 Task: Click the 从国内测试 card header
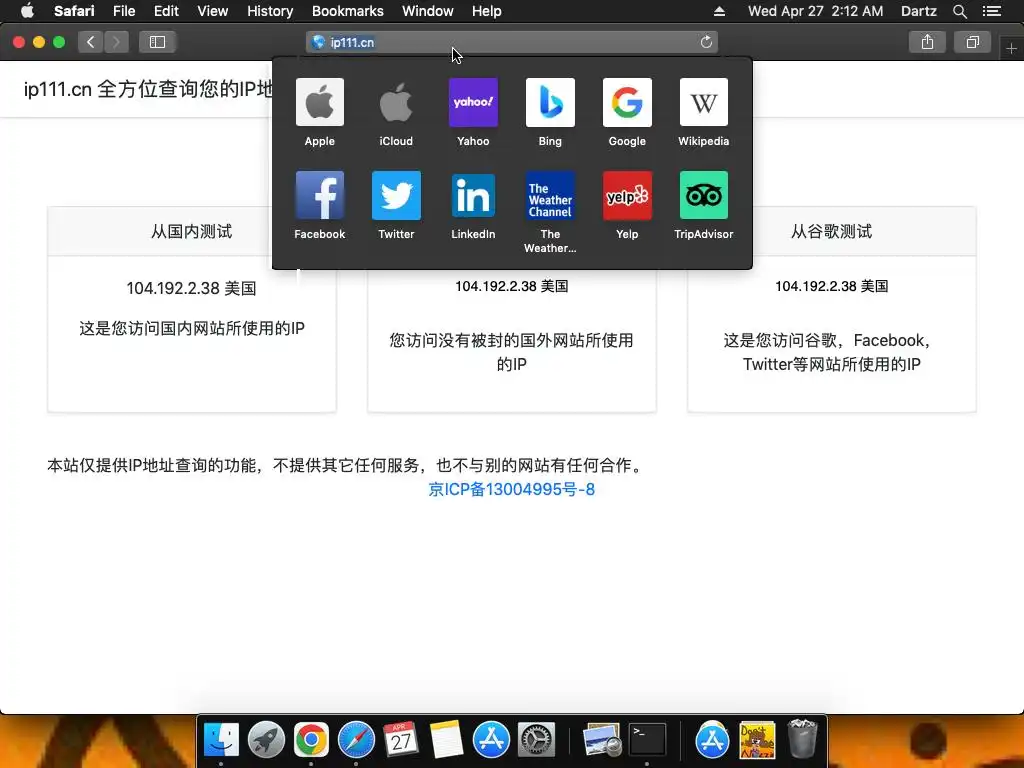[191, 231]
